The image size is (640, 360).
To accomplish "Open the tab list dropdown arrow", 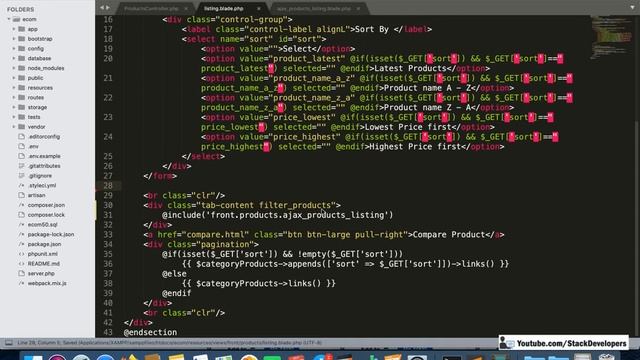I will [x=632, y=8].
